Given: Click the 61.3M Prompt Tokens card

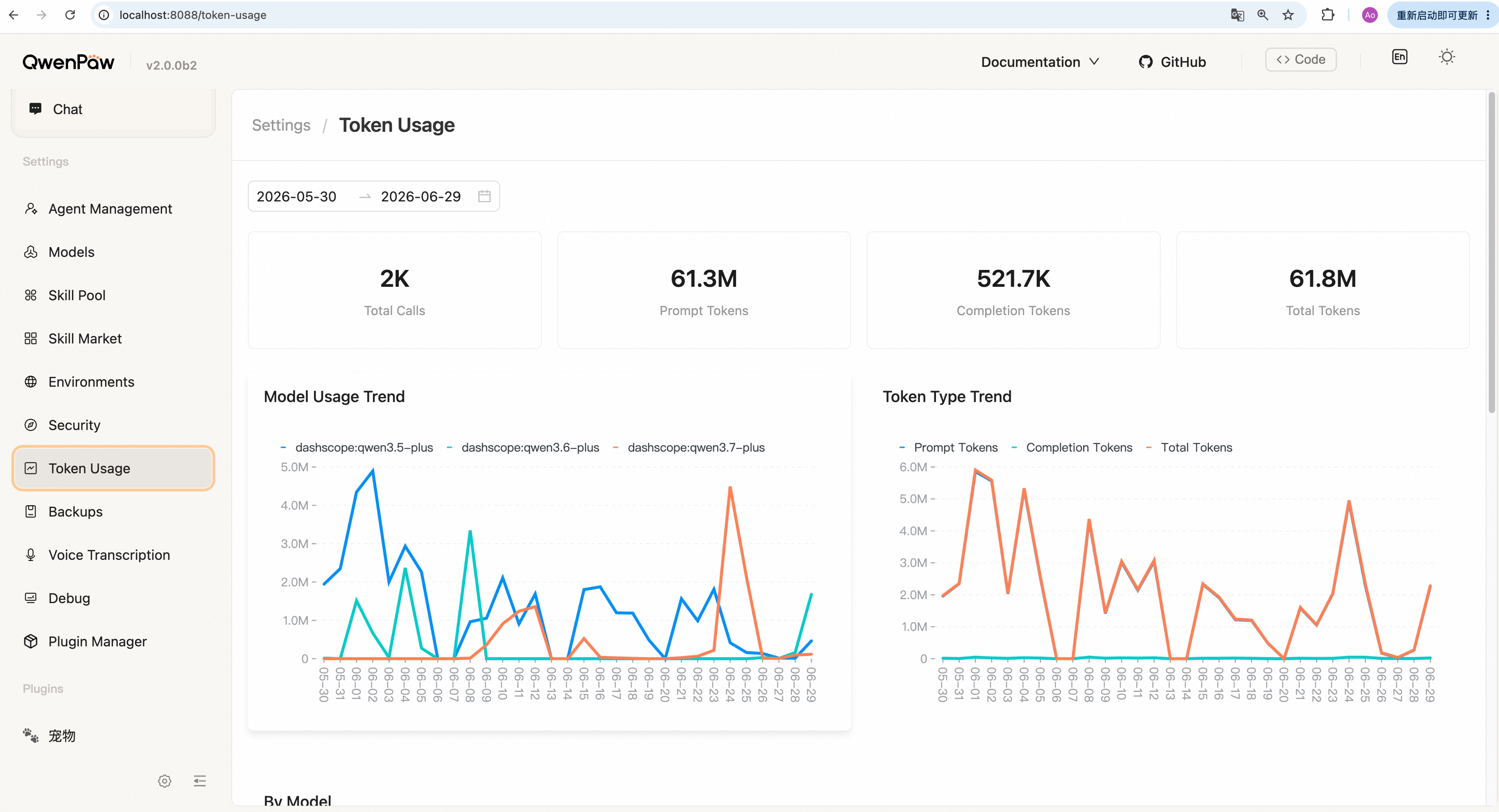Looking at the screenshot, I should [704, 290].
